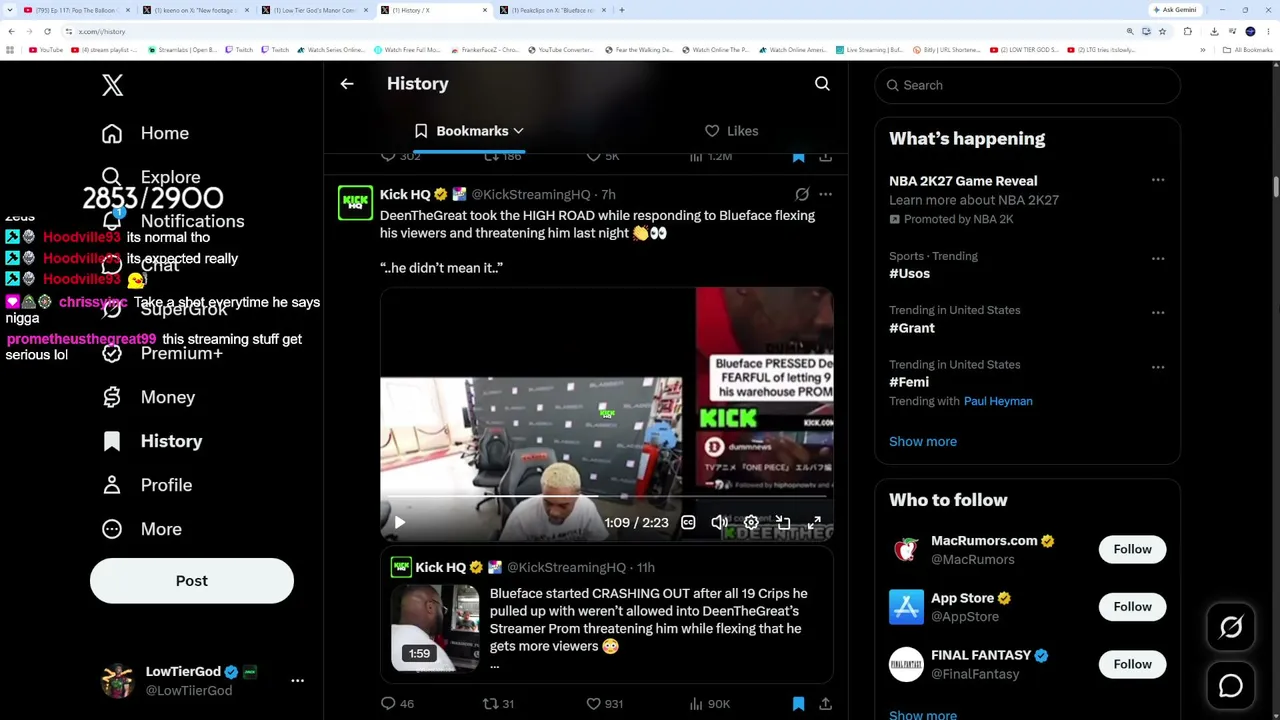Image resolution: width=1280 pixels, height=720 pixels.
Task: Follow MacRumors.com
Action: (1132, 549)
